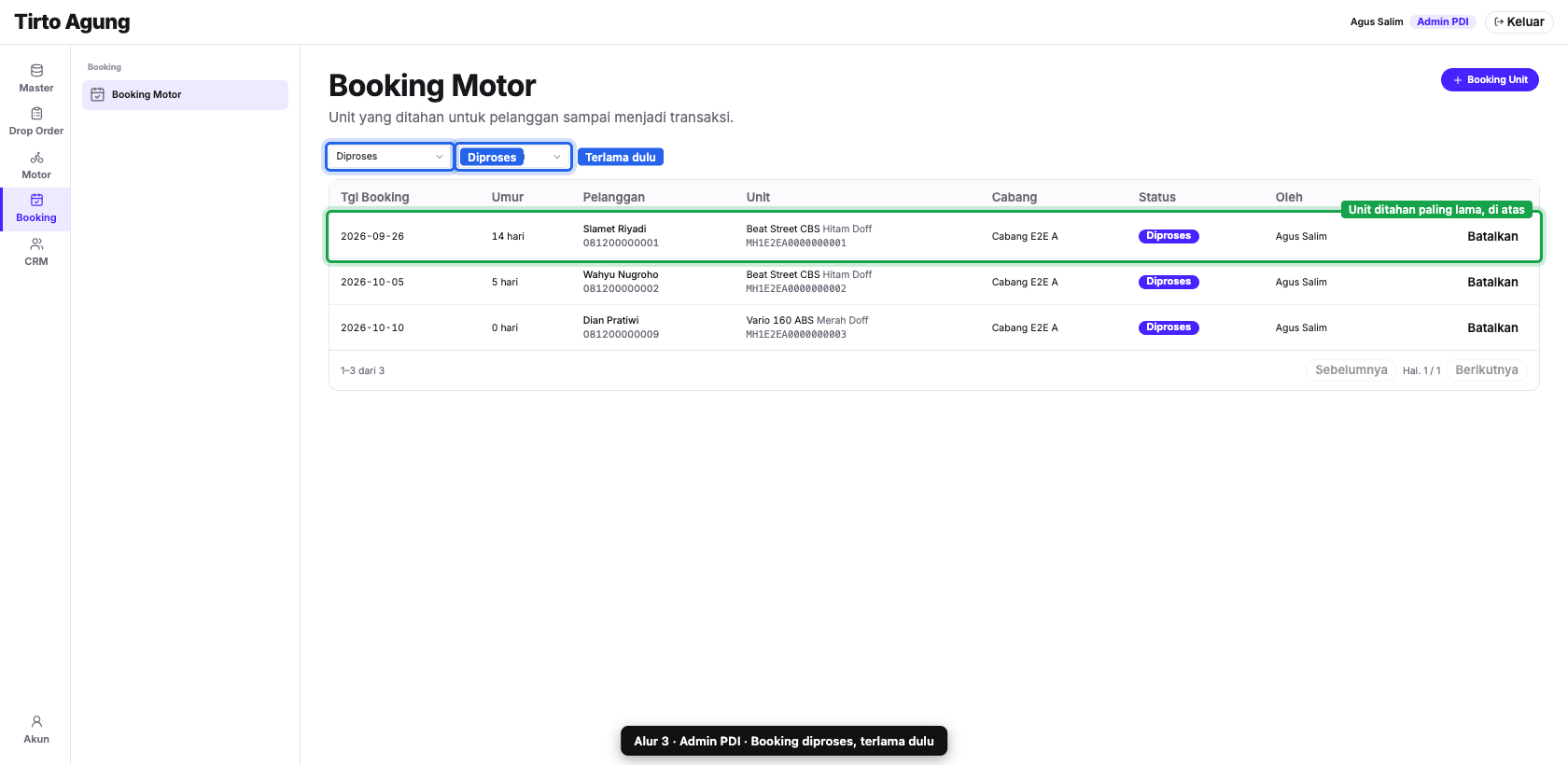Click customer name Dian Pratiwi
This screenshot has height=765, width=1568.
(611, 320)
